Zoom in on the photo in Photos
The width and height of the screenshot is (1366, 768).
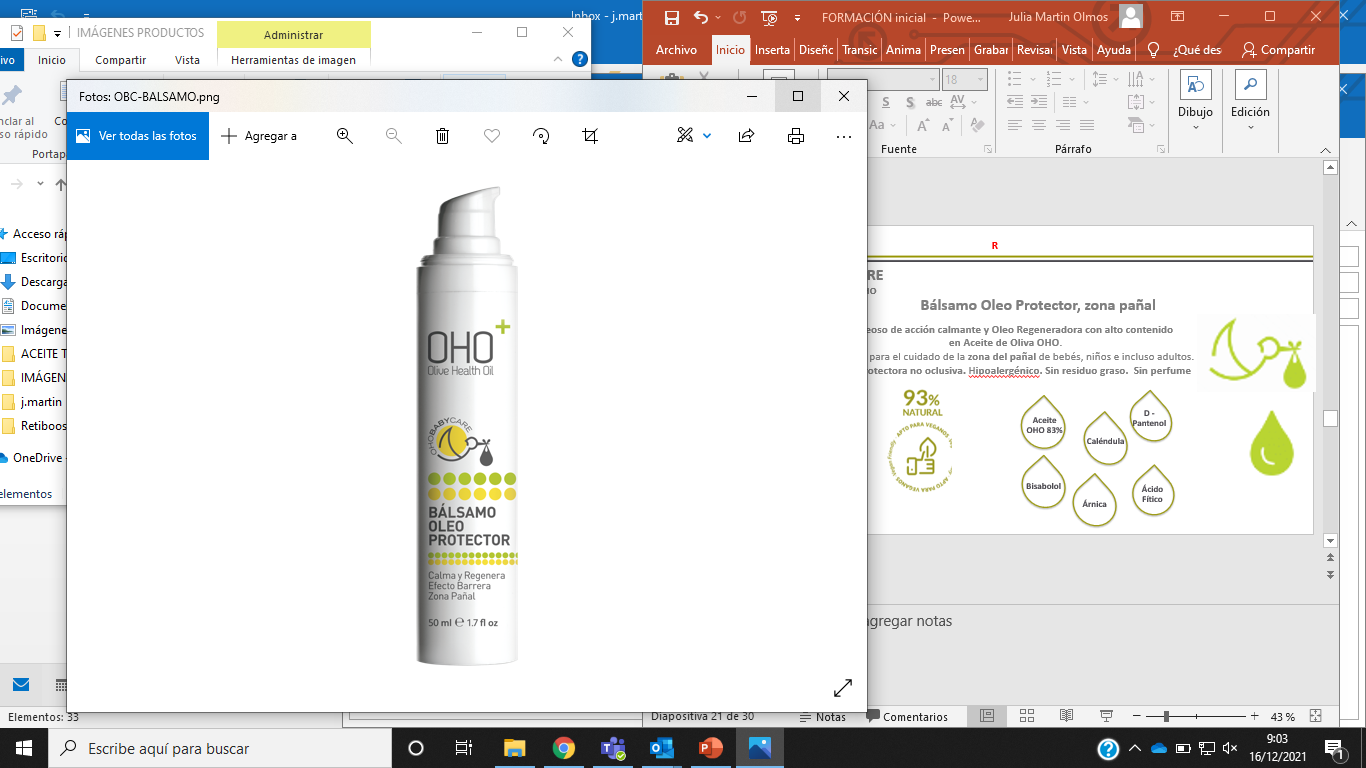pos(345,136)
